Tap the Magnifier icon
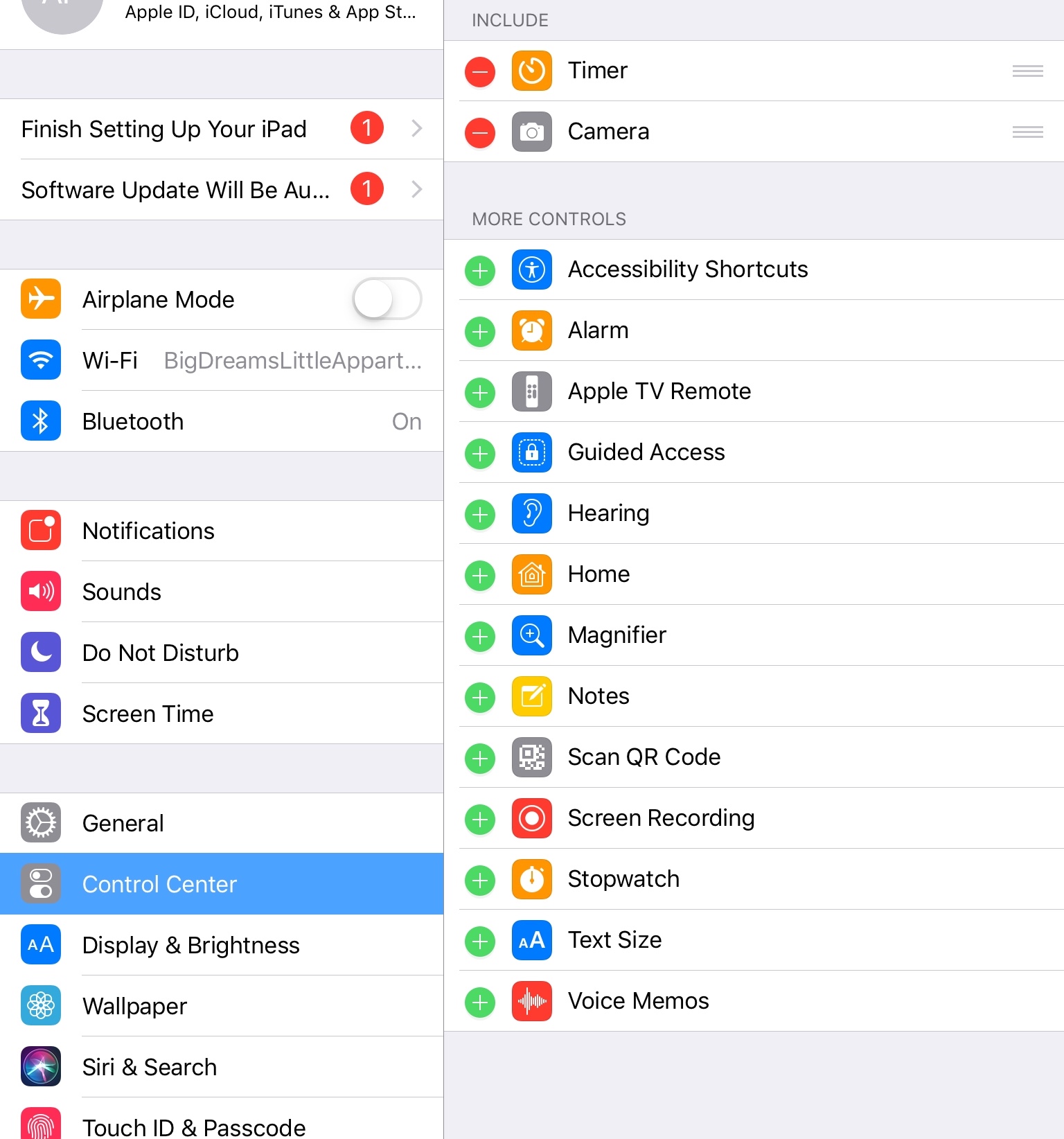This screenshot has height=1139, width=1064. (531, 635)
